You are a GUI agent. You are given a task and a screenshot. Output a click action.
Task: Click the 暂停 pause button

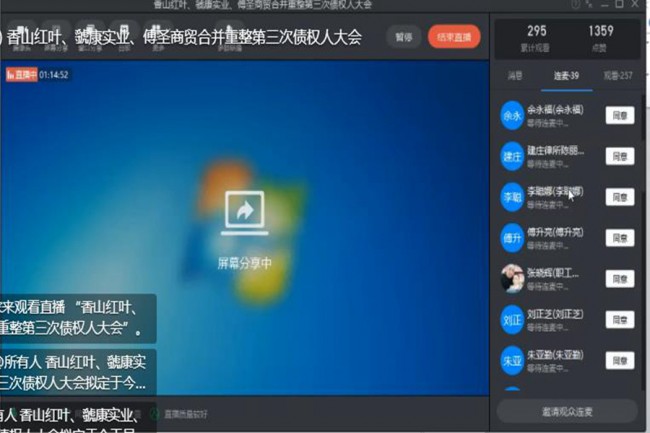[x=403, y=37]
